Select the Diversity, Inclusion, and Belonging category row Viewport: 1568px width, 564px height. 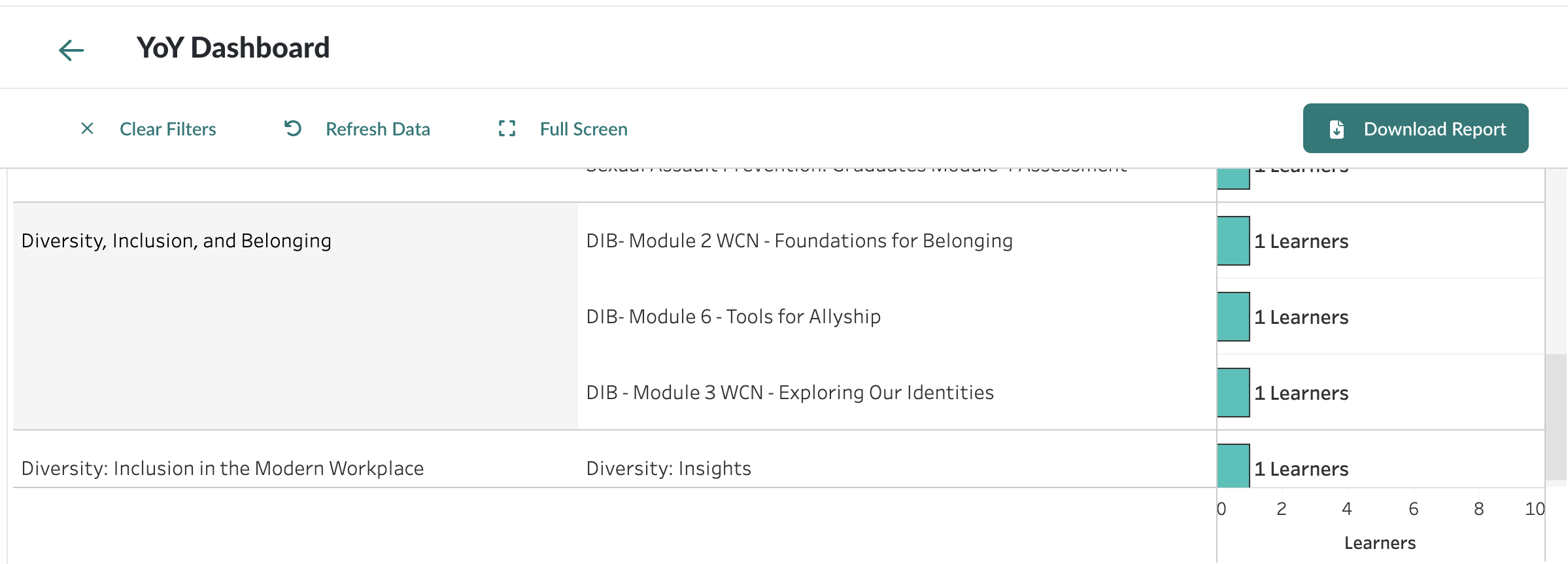(x=177, y=240)
